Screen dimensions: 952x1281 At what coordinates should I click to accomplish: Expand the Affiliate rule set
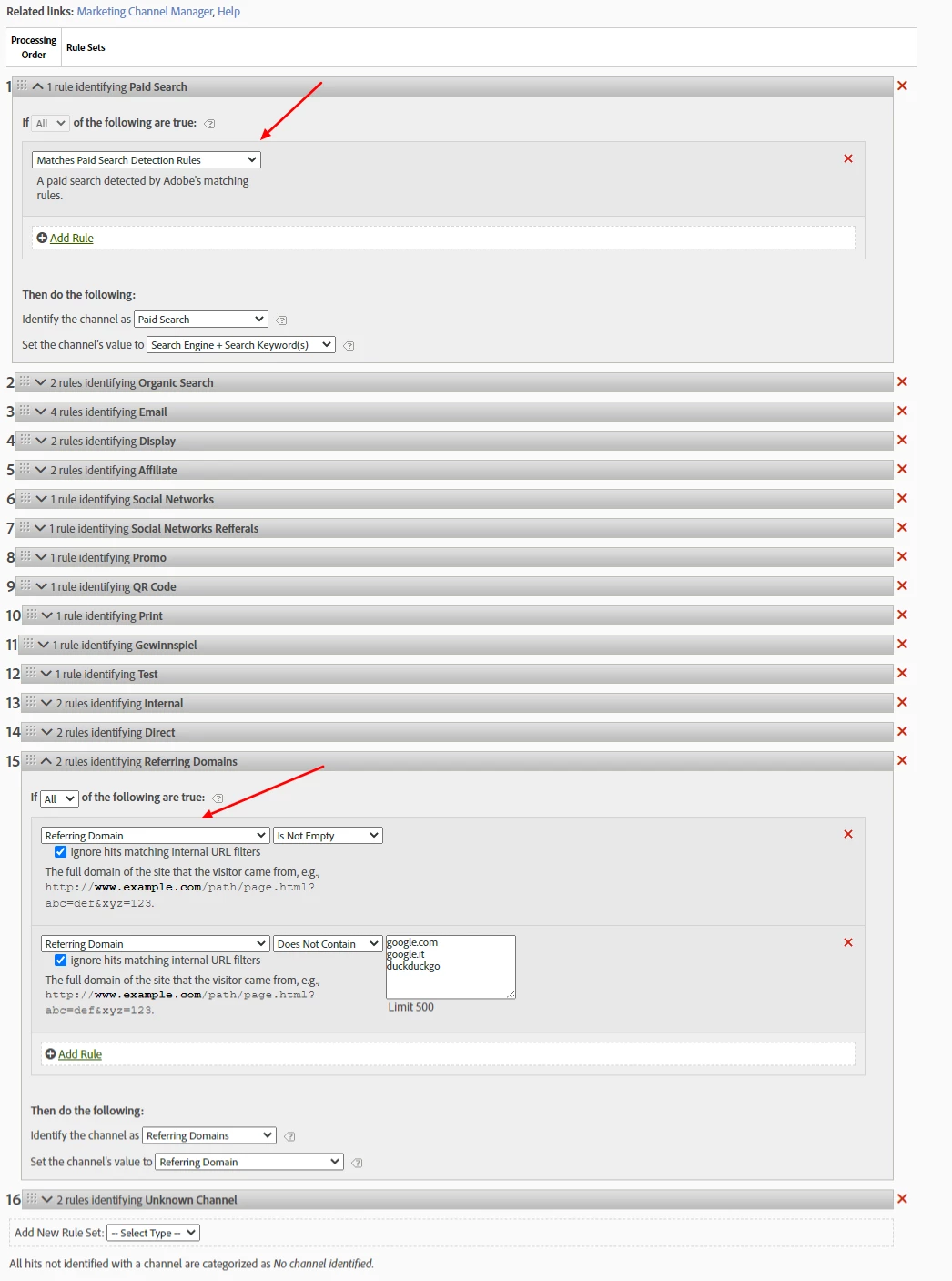pyautogui.click(x=40, y=470)
